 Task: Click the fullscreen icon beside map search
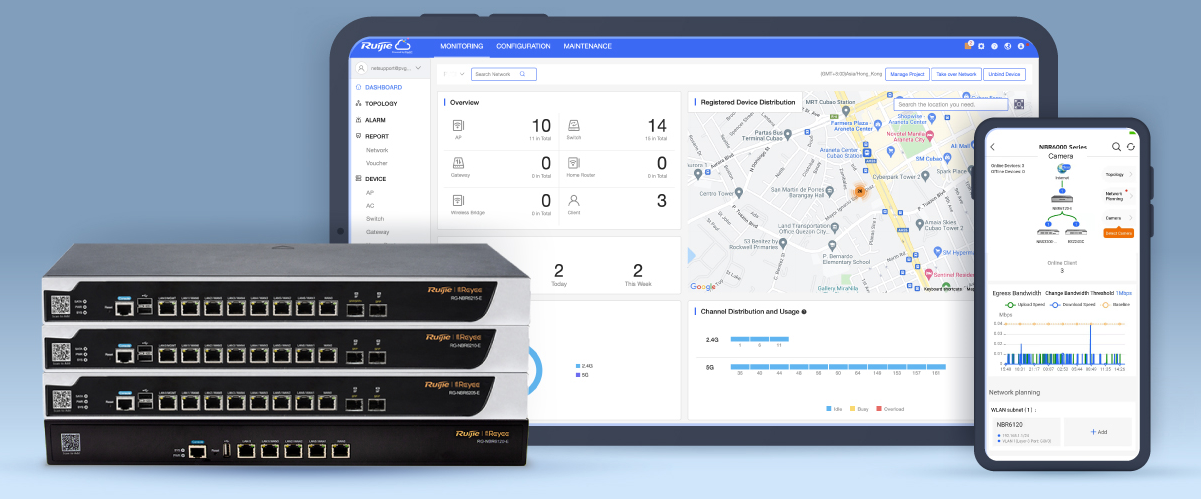tap(1019, 104)
